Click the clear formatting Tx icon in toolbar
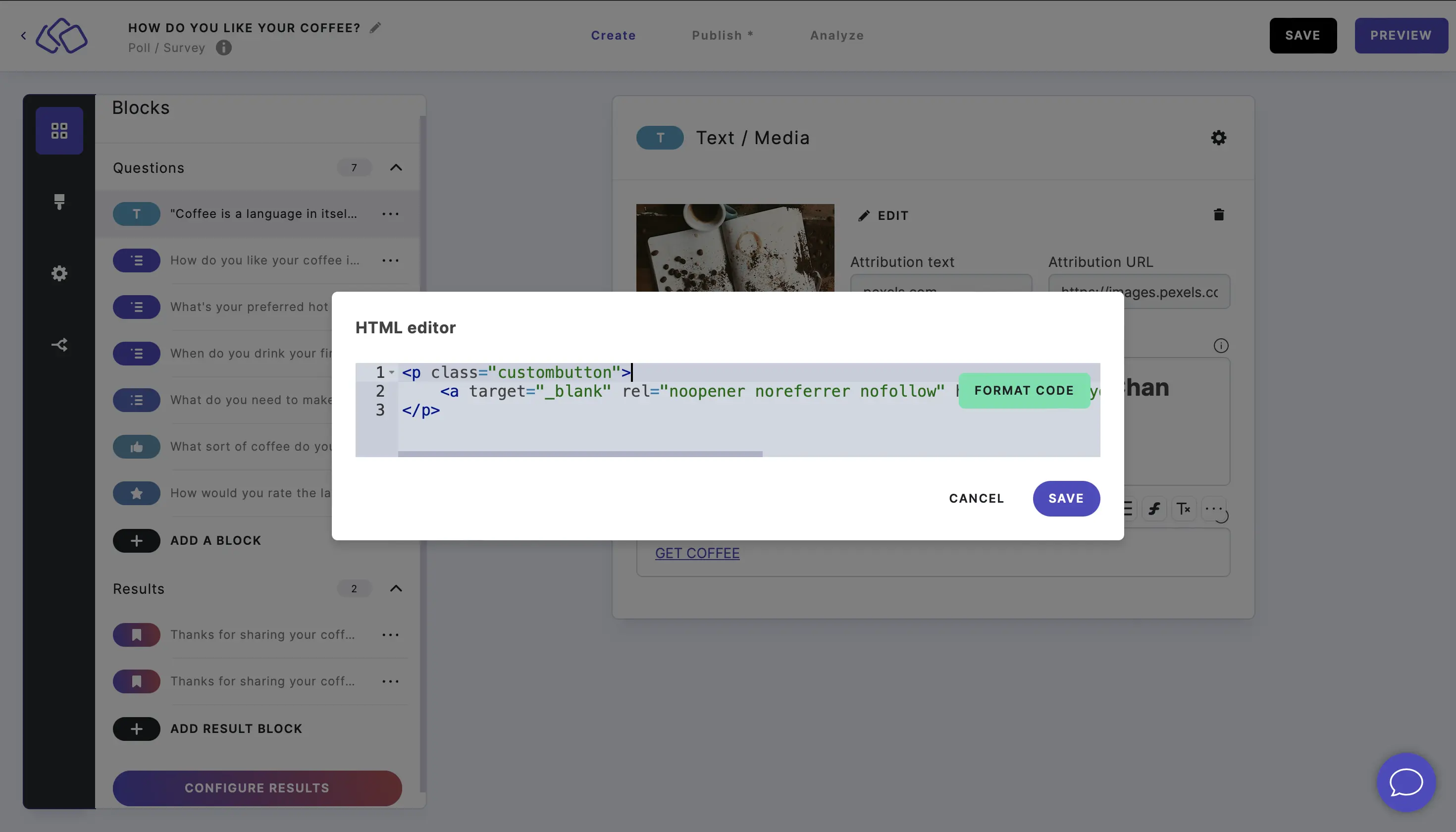 [1183, 509]
